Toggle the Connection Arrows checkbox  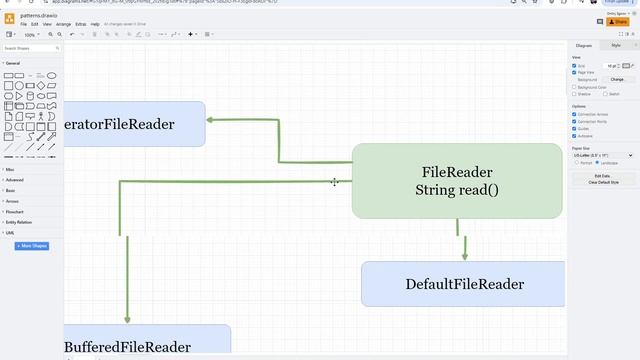(574, 114)
